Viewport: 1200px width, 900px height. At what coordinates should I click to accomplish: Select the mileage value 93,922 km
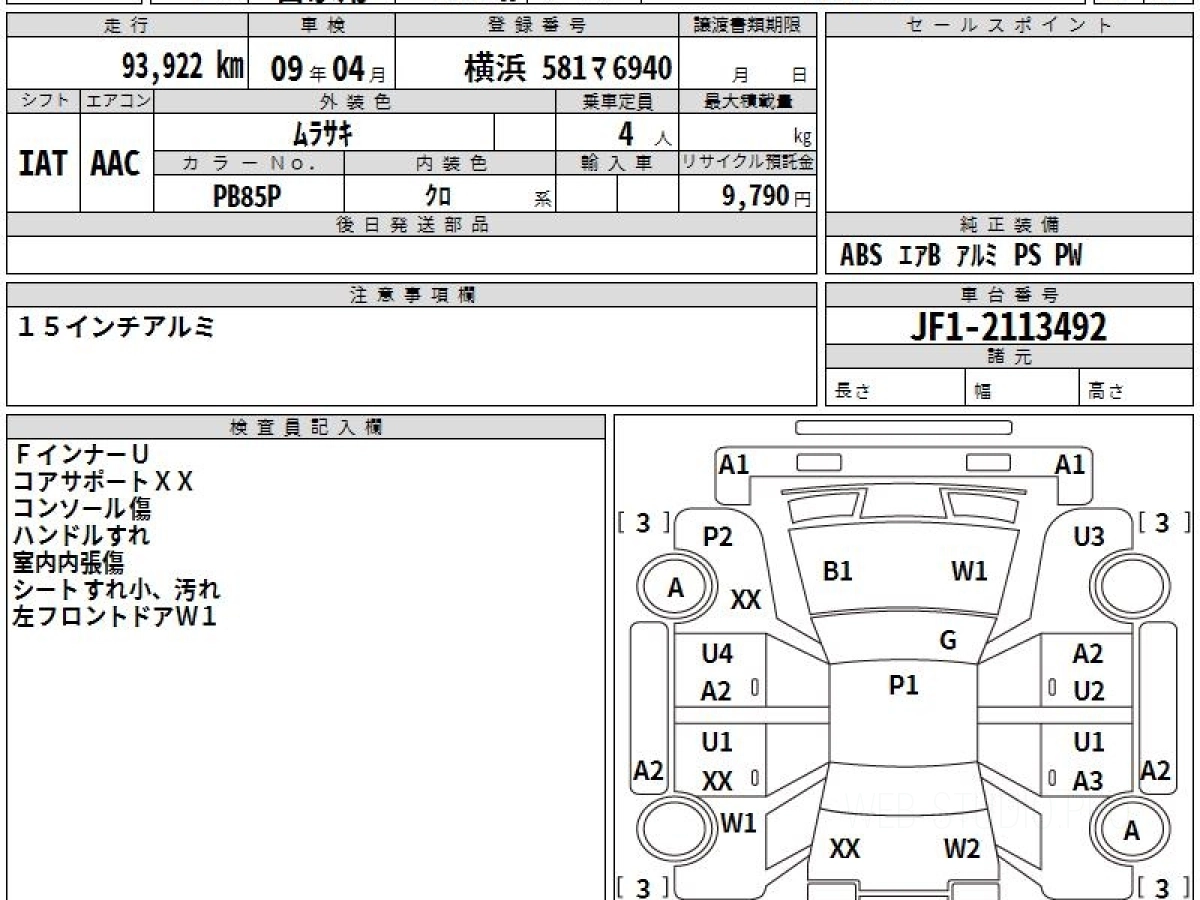[x=183, y=67]
